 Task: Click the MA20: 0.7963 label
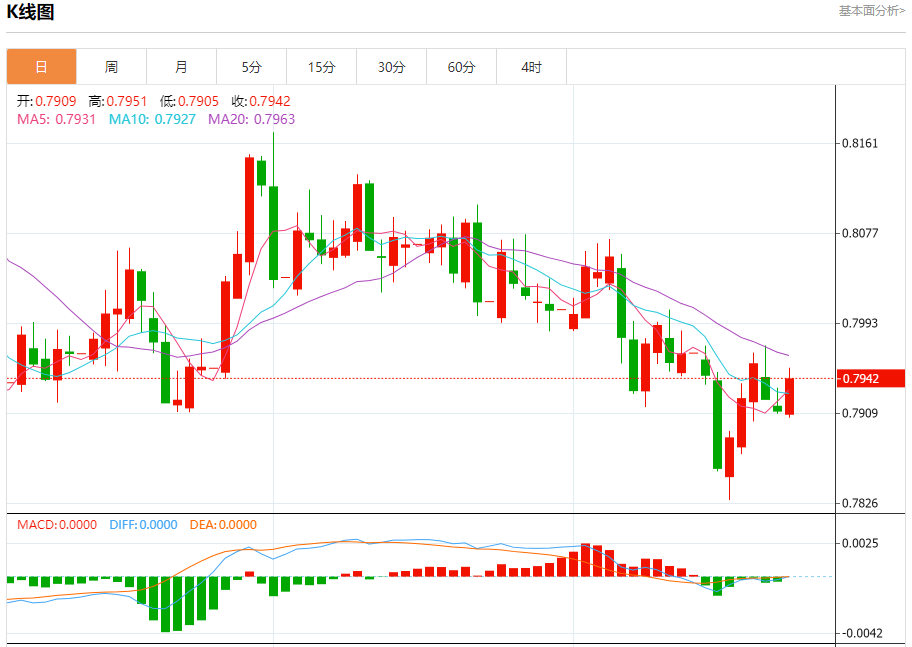coord(252,119)
